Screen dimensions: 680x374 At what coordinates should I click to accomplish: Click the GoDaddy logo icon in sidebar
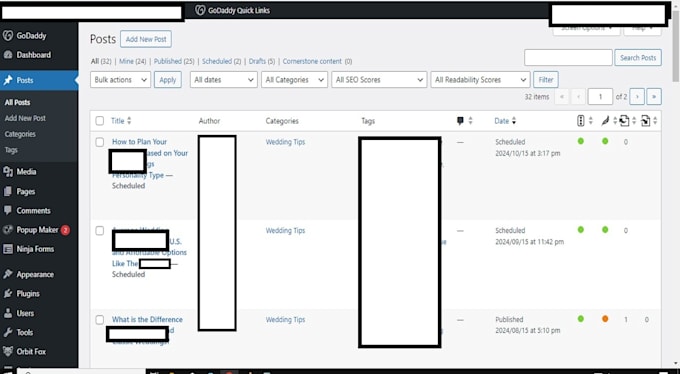[8, 36]
